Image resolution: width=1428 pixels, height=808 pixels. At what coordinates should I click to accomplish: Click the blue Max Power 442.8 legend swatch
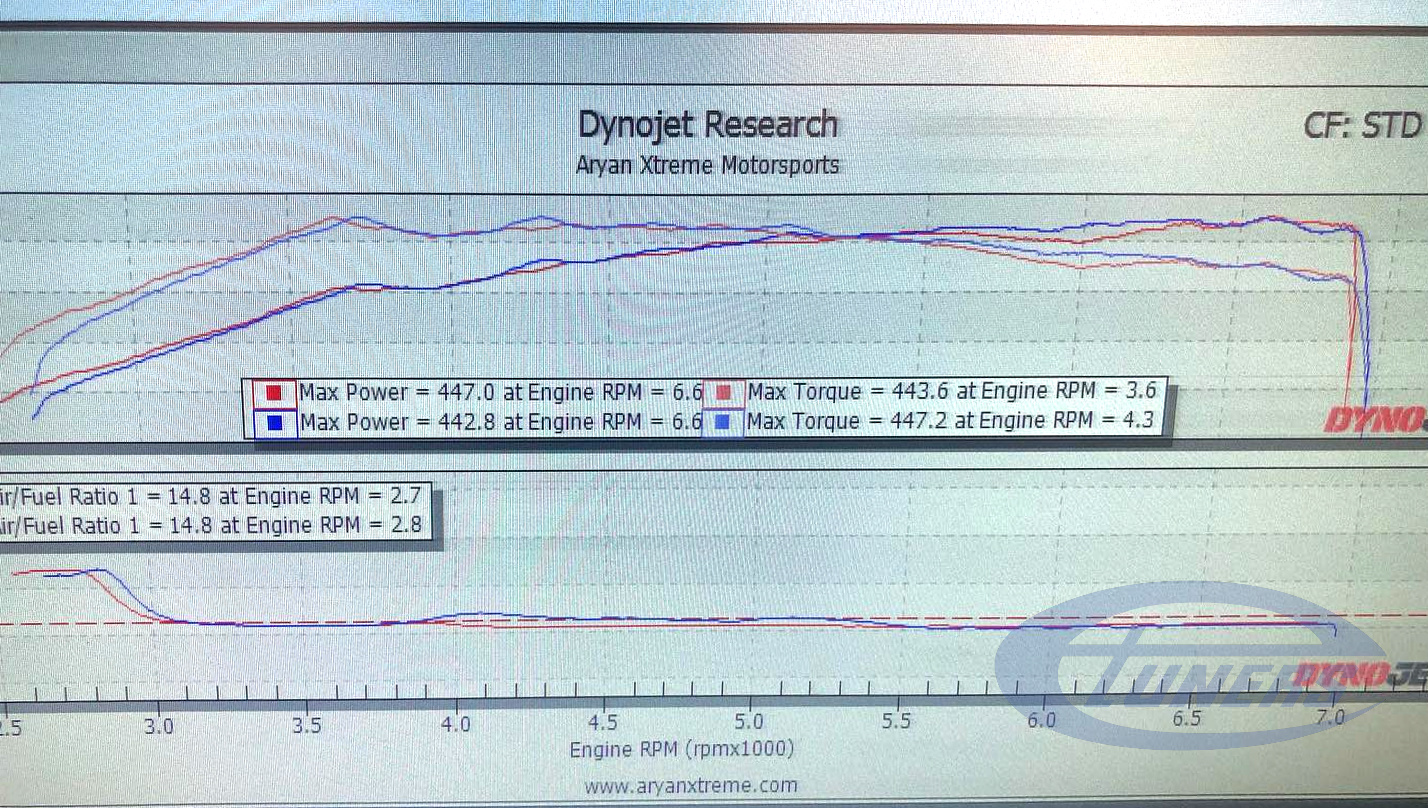click(x=274, y=423)
